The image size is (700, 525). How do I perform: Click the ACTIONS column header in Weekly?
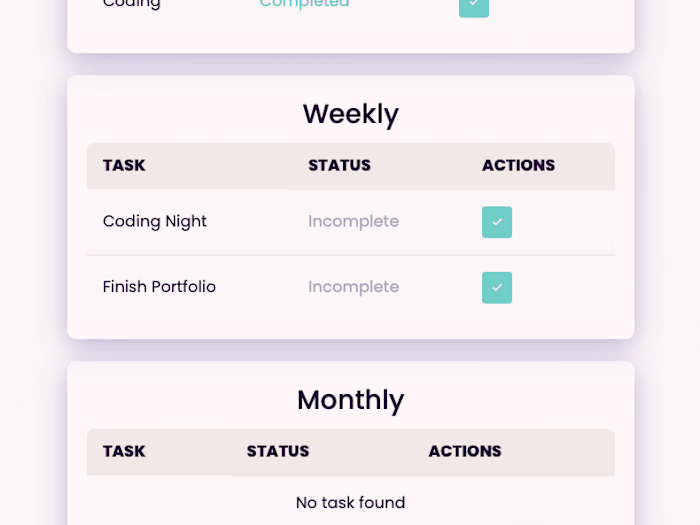coord(518,165)
